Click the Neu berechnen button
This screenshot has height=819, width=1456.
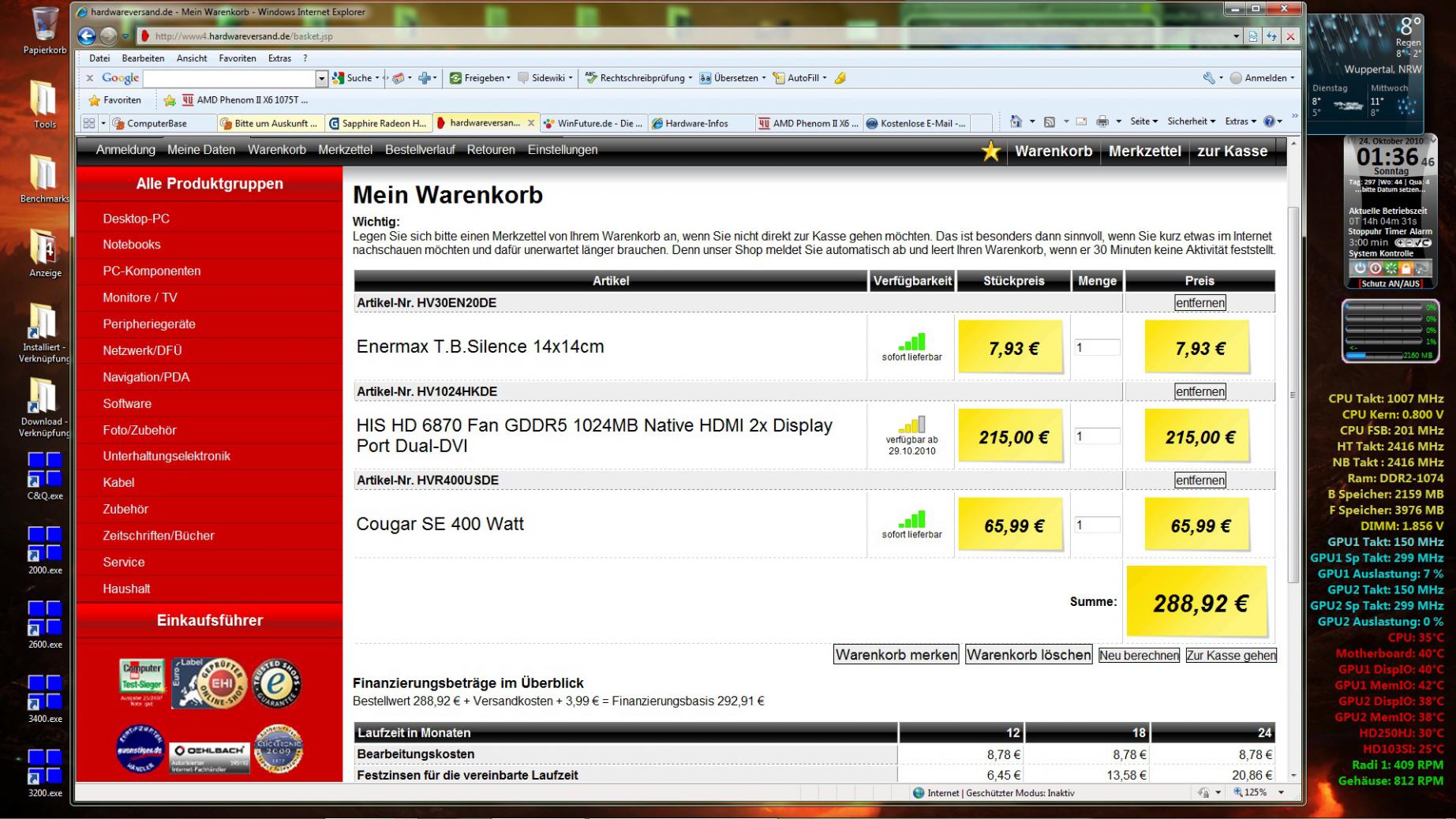pos(1139,656)
